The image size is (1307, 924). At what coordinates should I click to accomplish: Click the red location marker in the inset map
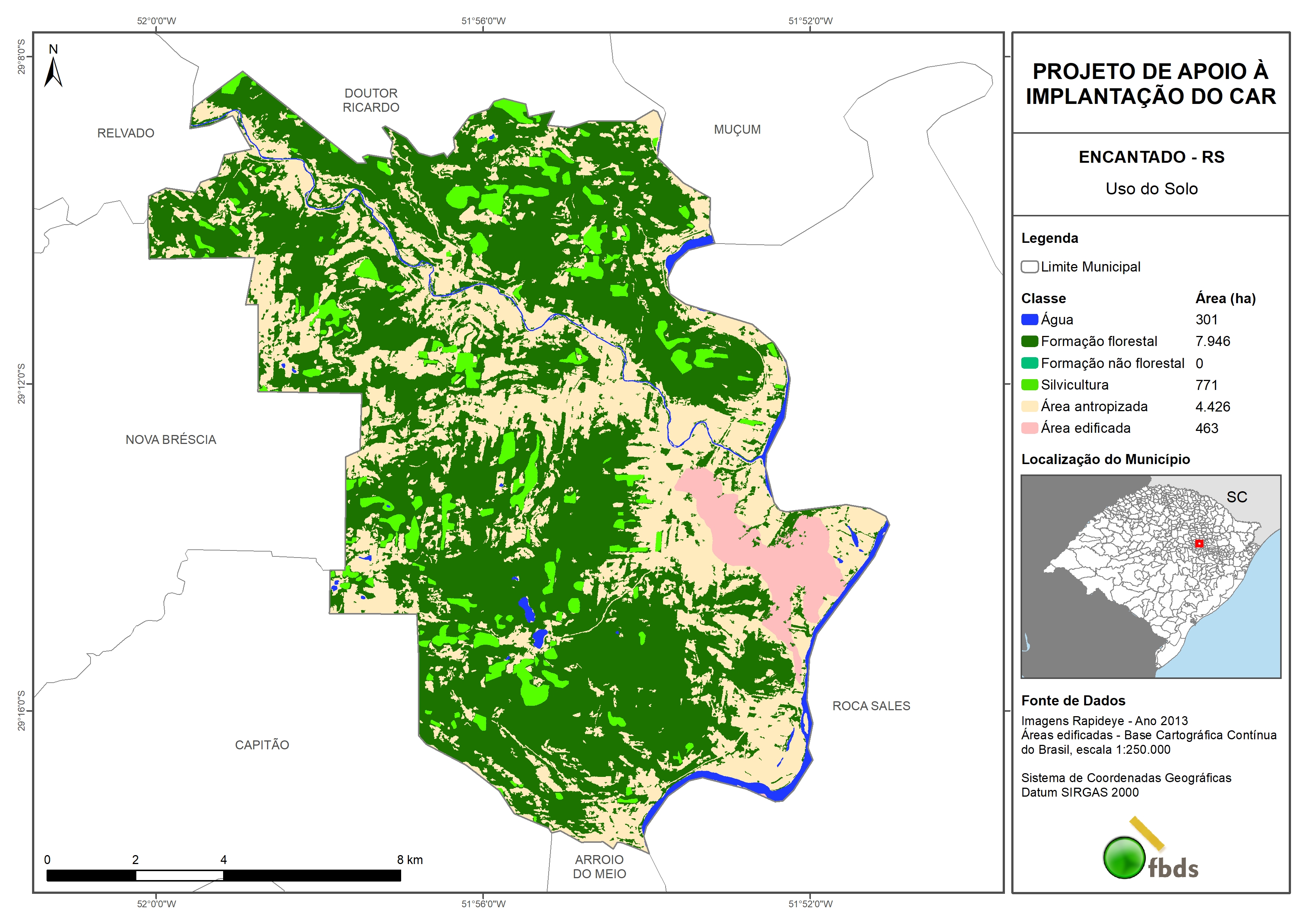[1199, 544]
